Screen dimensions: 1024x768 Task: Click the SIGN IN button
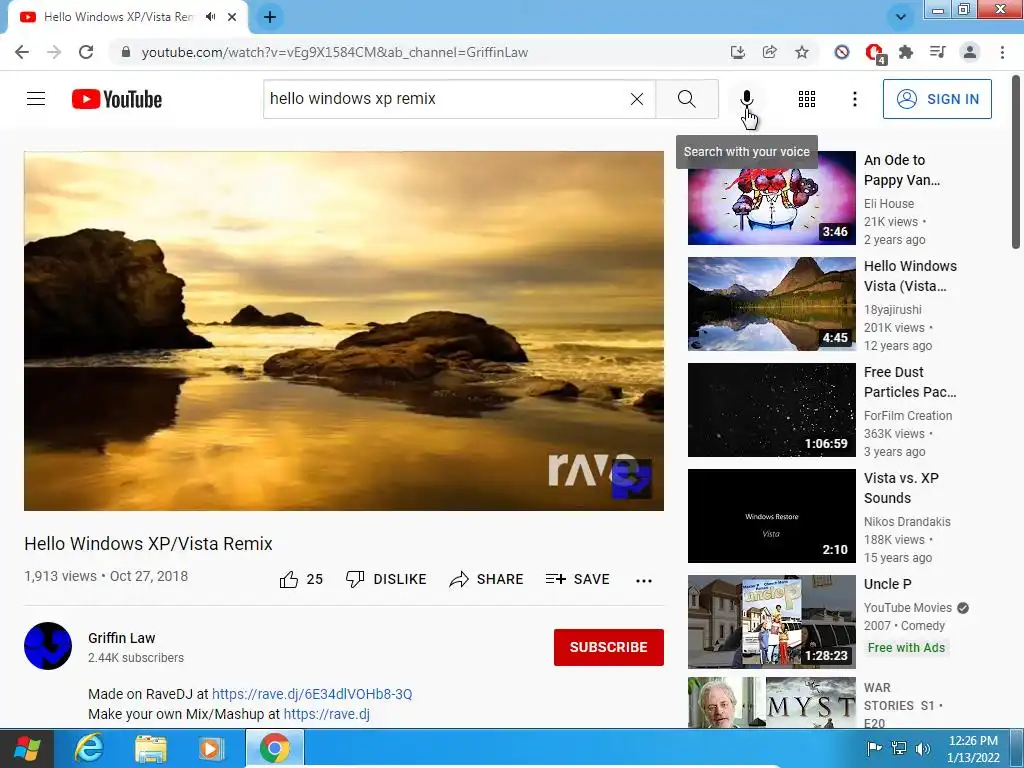[936, 99]
